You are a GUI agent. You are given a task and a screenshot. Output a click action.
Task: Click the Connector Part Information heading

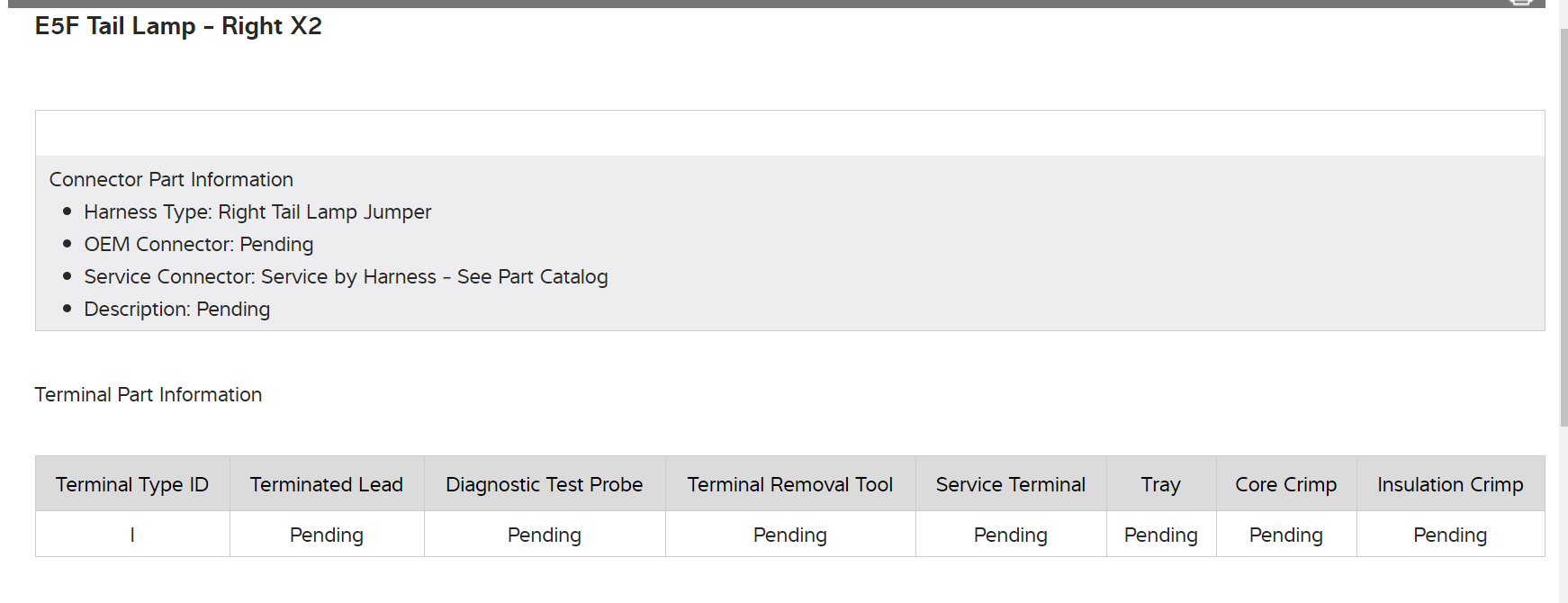(171, 179)
